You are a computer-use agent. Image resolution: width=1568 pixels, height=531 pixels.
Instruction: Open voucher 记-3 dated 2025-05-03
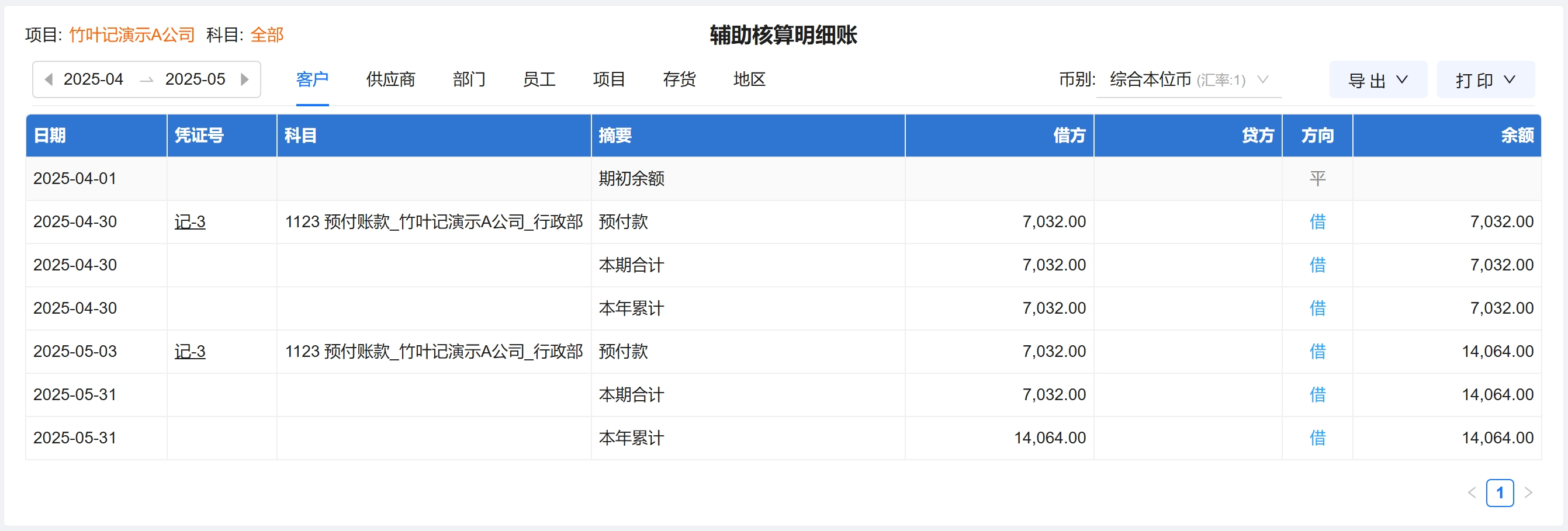pos(190,352)
